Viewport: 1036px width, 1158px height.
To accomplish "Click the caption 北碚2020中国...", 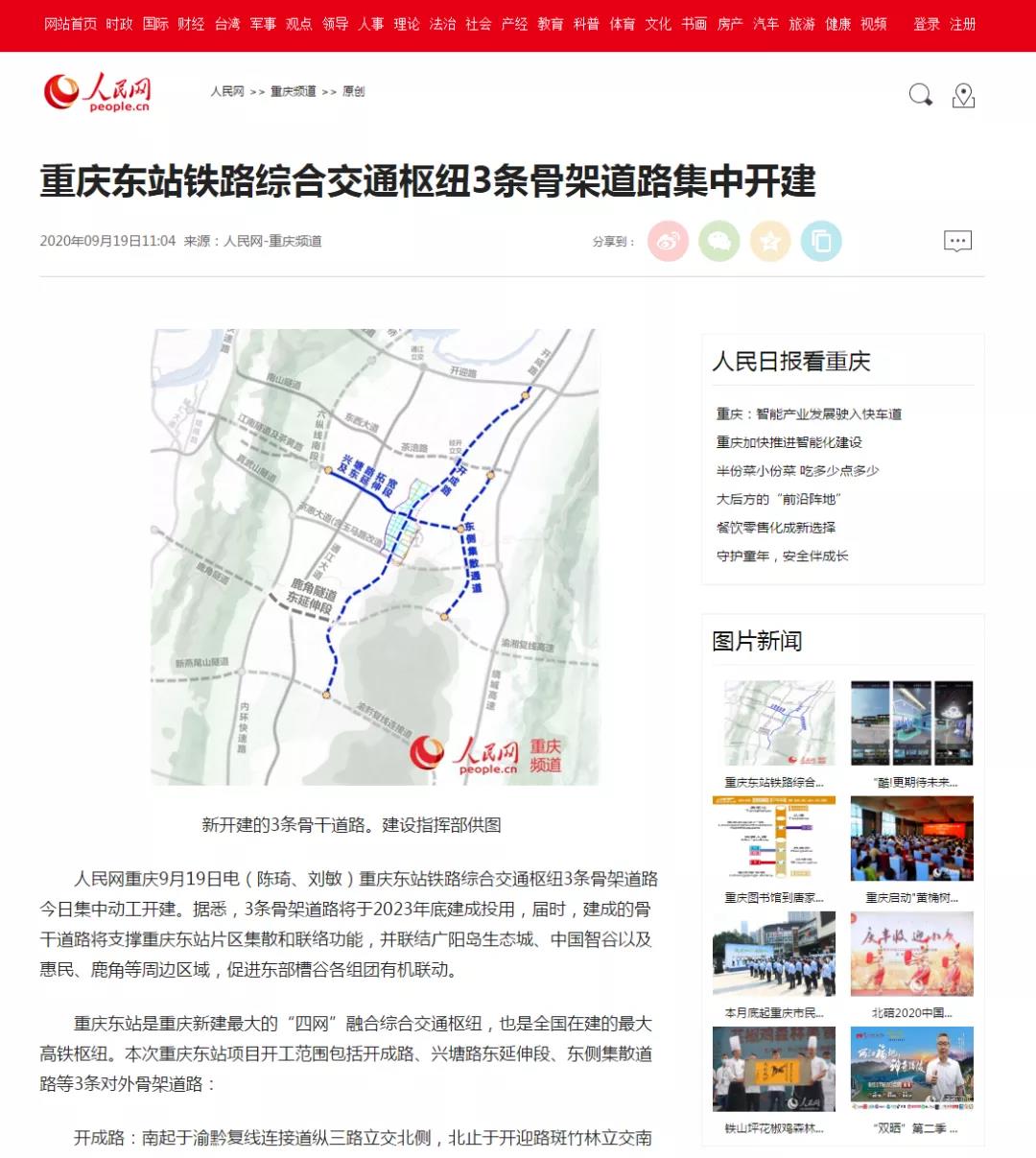I will click(x=912, y=1013).
